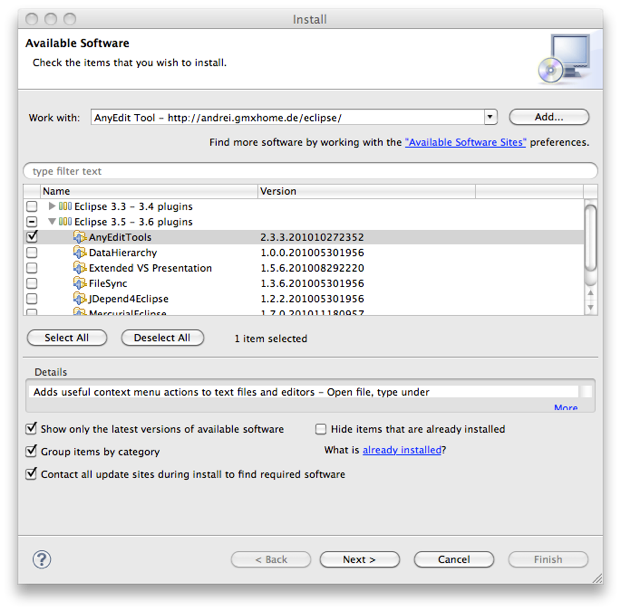The width and height of the screenshot is (621, 611).
Task: Toggle the Eclipse 3.5 - 3.6 plugins checkbox
Action: pos(32,222)
